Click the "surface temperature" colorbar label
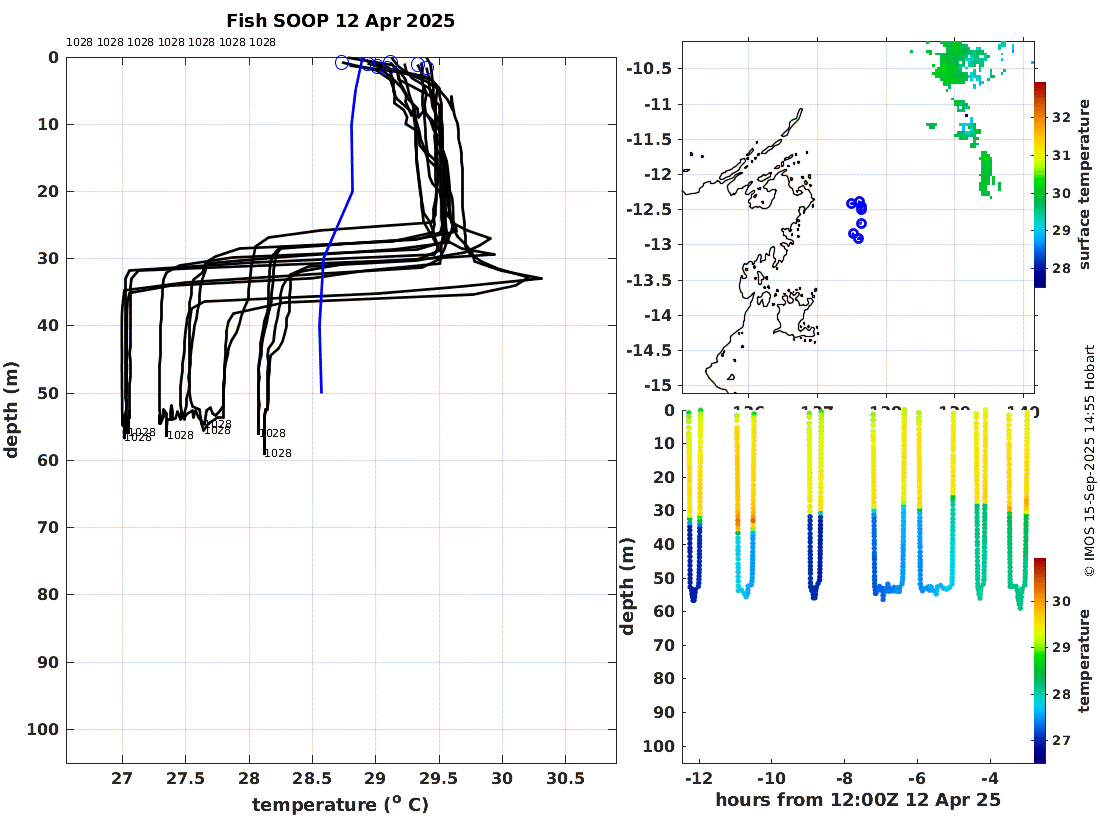Screen dimensions: 1100x820 coord(1085,184)
